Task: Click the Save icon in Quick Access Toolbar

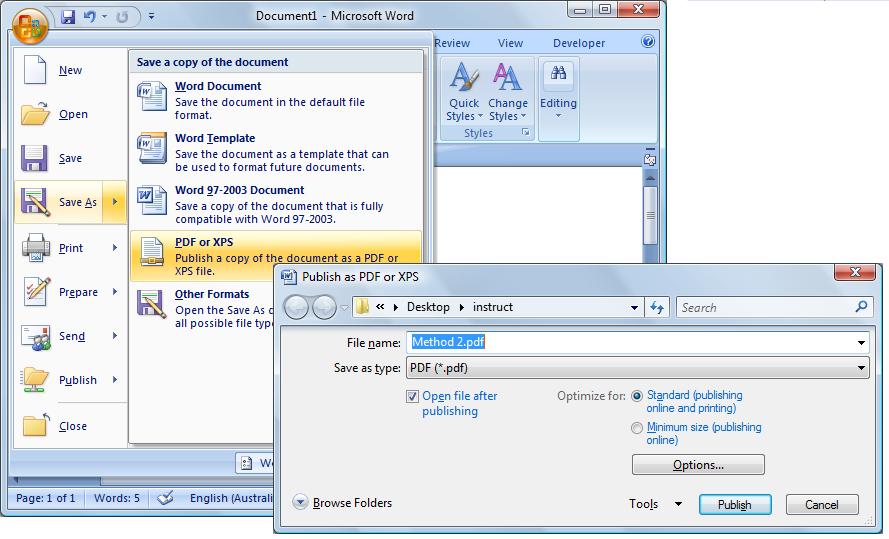Action: pyautogui.click(x=68, y=17)
